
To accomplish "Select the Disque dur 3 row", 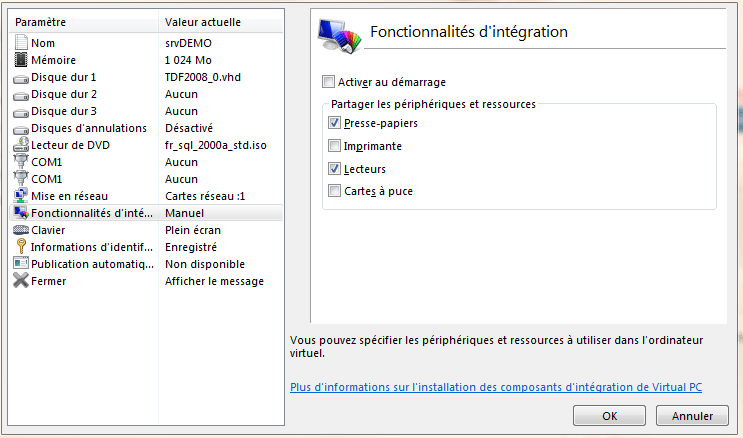I will click(146, 111).
